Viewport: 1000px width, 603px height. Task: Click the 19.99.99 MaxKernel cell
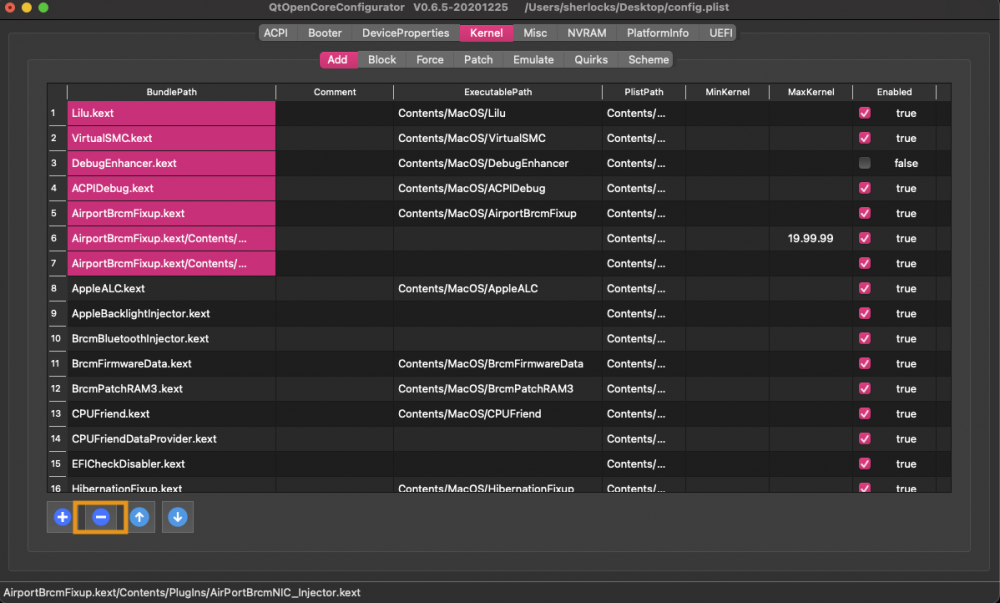pos(811,238)
